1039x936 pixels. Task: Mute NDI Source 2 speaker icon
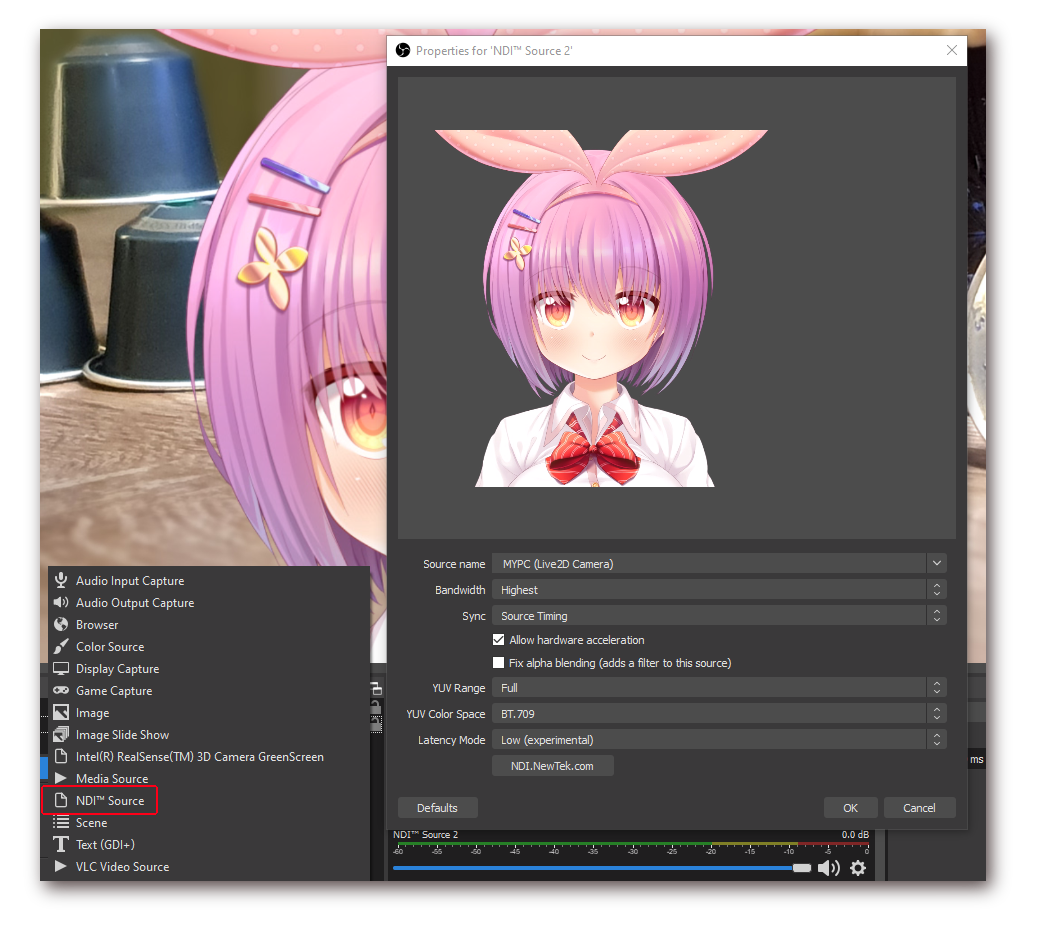[829, 868]
